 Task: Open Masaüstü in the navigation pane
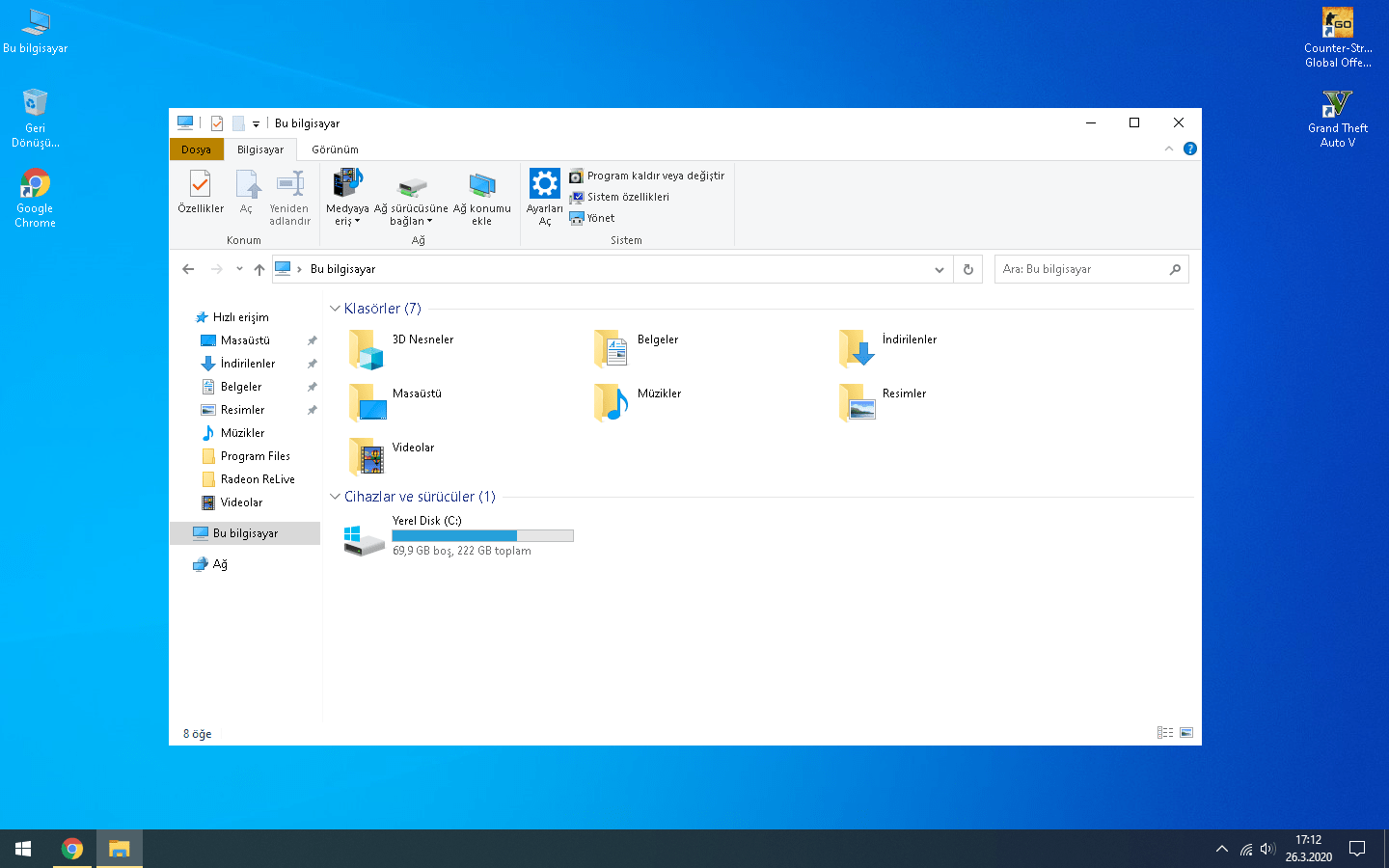(x=235, y=340)
